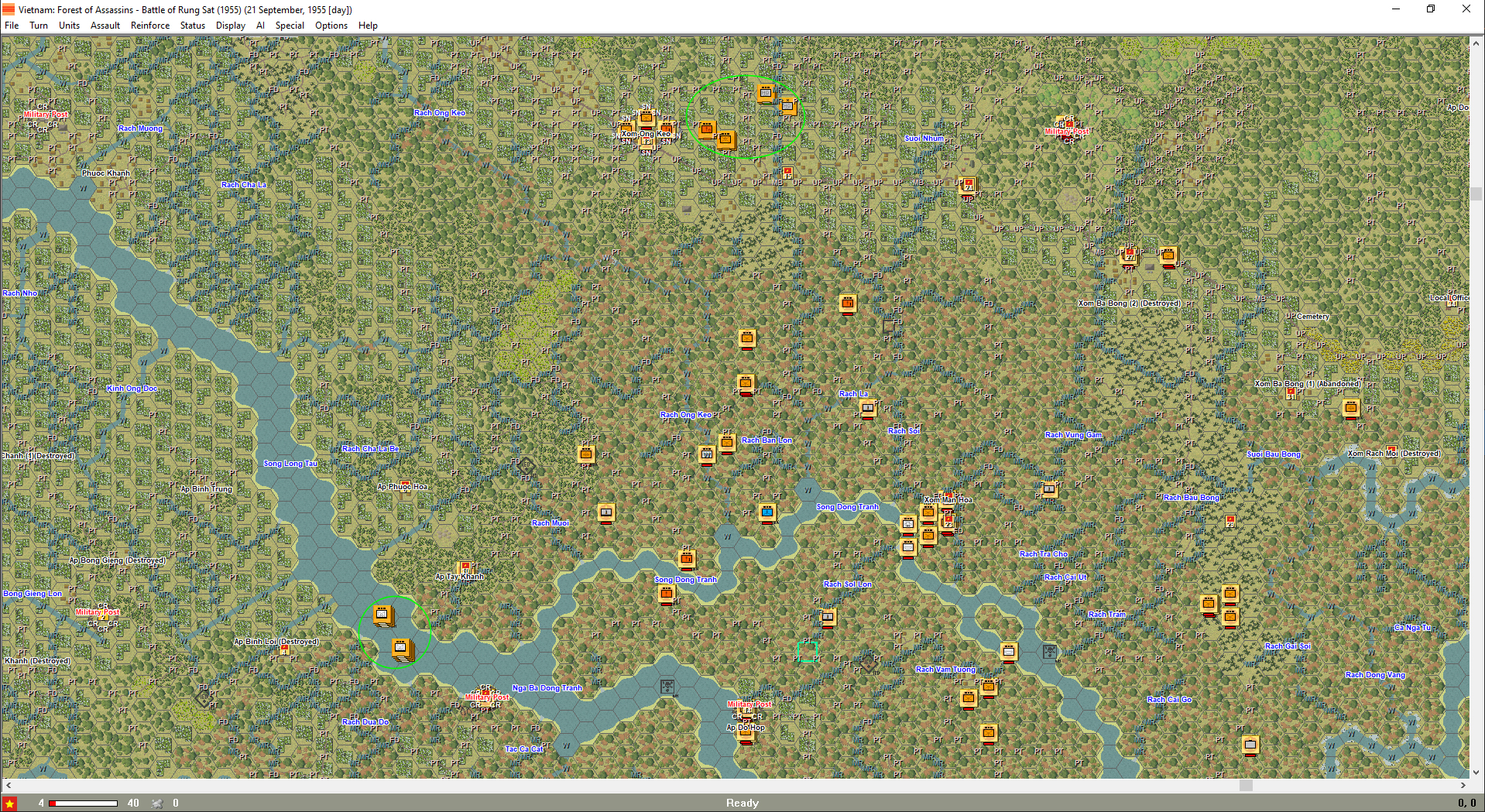Click the turn progress bar in status bar
This screenshot has width=1485, height=812.
pos(83,803)
